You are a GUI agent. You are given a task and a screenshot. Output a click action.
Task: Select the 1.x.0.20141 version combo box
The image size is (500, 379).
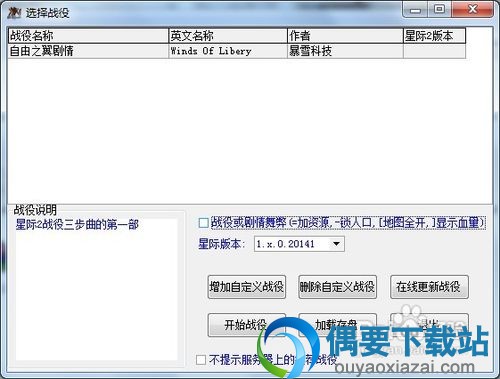tap(299, 244)
